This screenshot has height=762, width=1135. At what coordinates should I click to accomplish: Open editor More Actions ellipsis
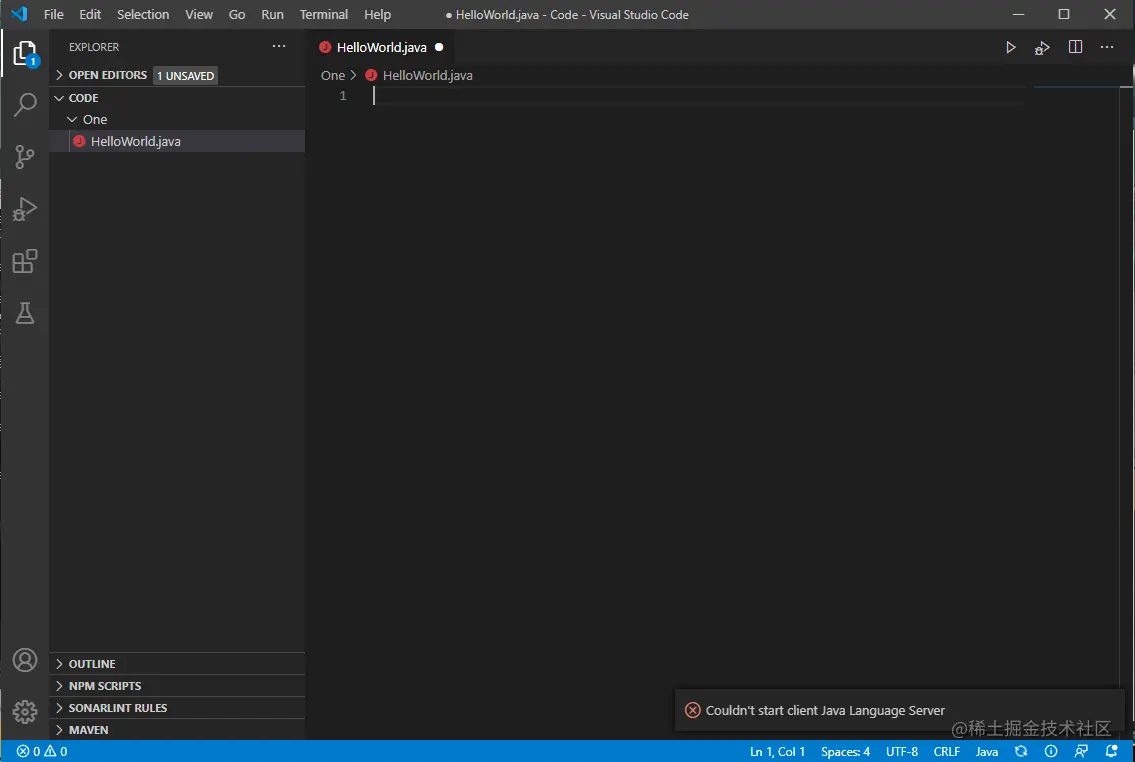[1107, 47]
